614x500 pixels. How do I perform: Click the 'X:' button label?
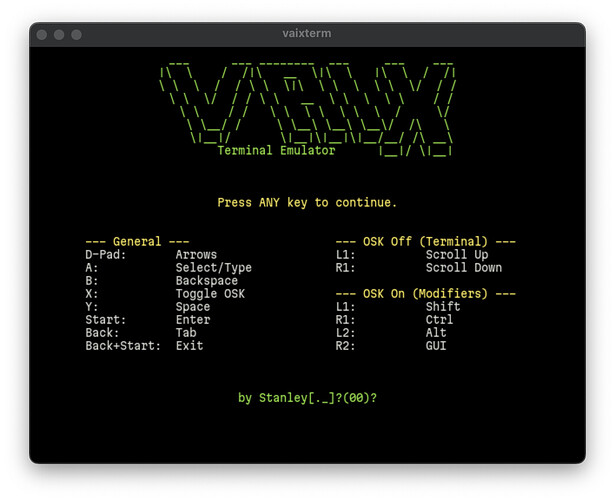pyautogui.click(x=92, y=294)
